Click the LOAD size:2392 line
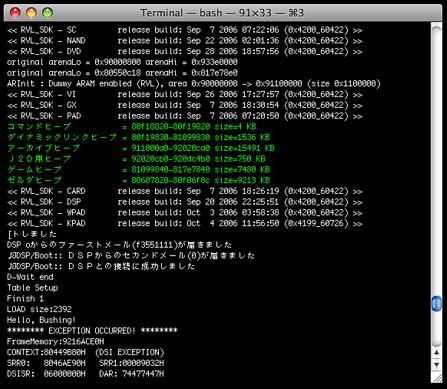This screenshot has height=389, width=447. click(x=39, y=309)
